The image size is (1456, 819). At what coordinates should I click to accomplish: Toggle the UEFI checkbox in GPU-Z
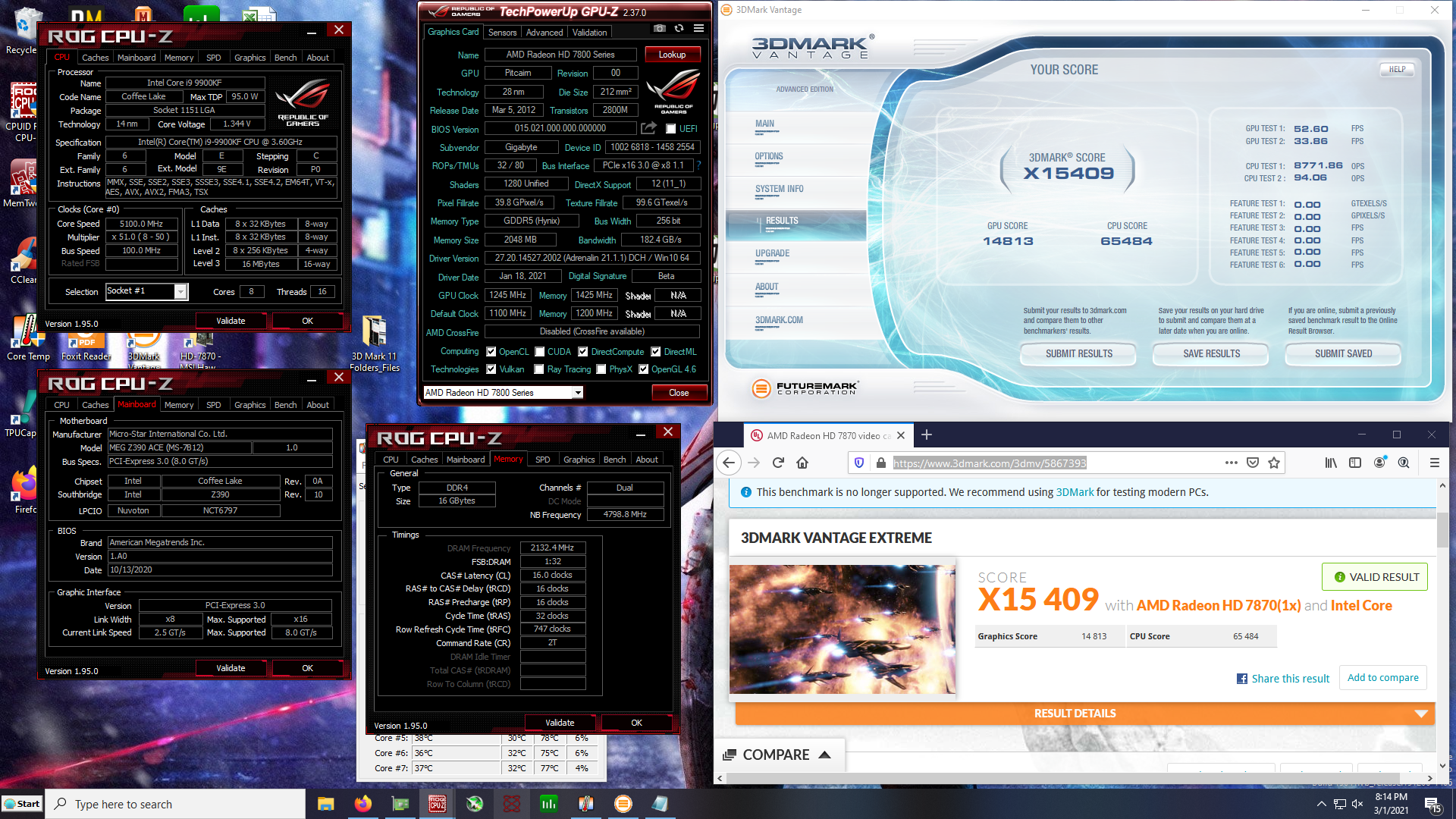[670, 129]
